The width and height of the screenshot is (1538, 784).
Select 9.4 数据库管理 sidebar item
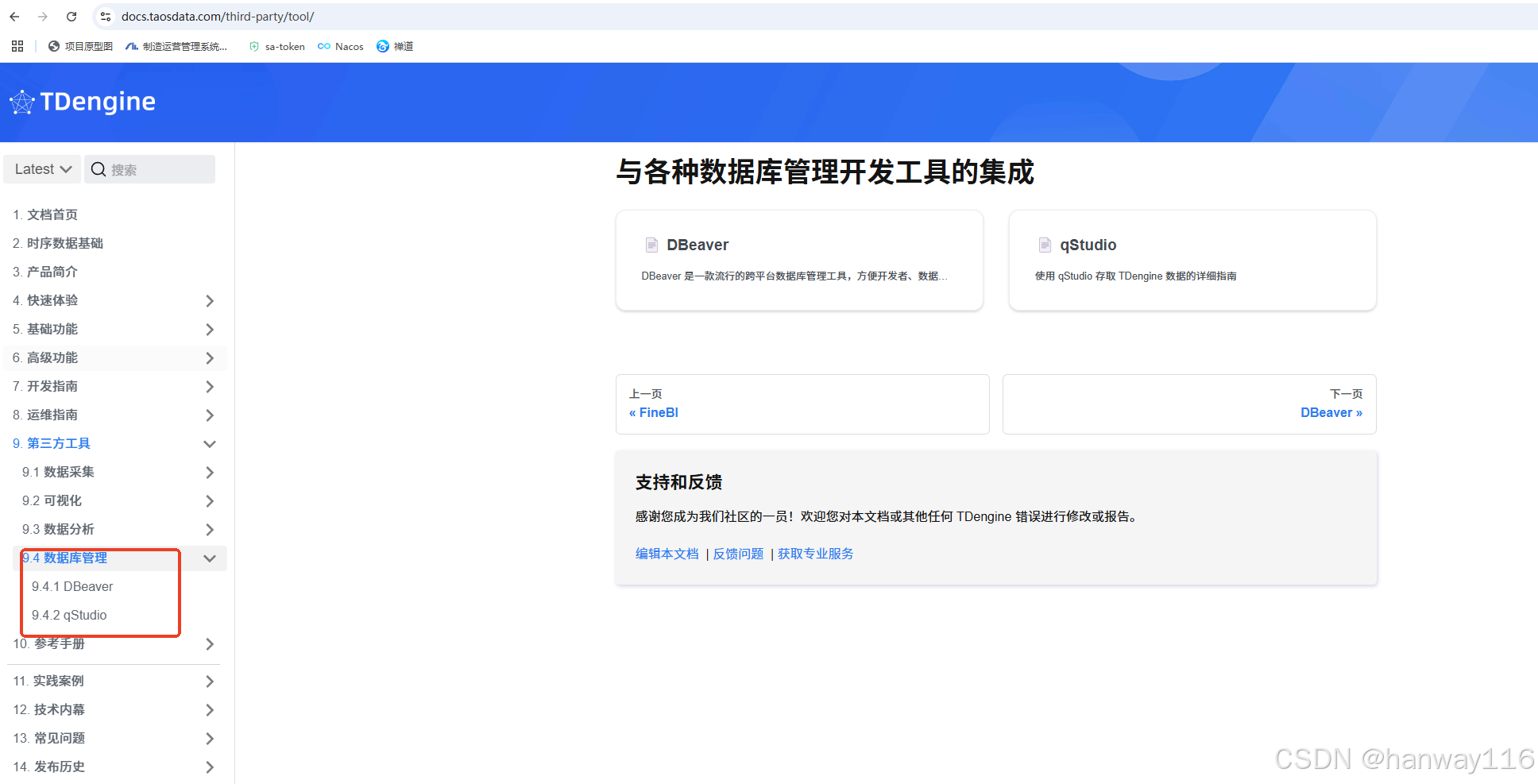click(64, 558)
